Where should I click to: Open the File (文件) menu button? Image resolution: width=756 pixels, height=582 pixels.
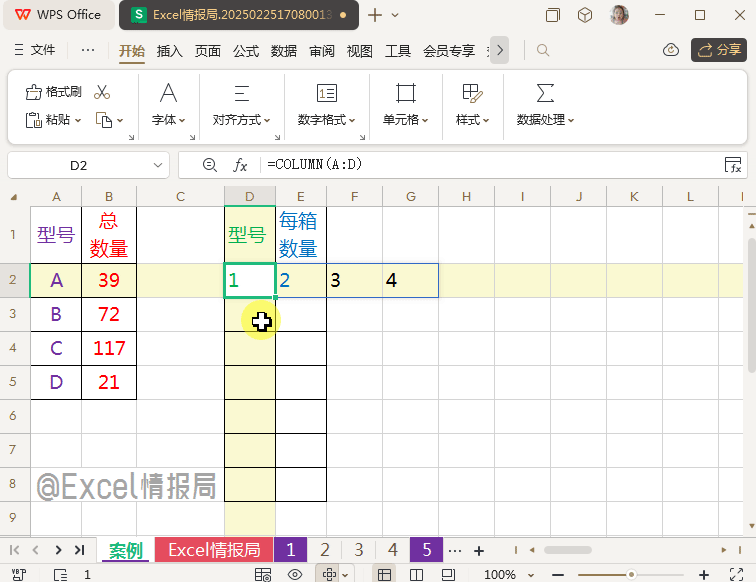pos(35,50)
